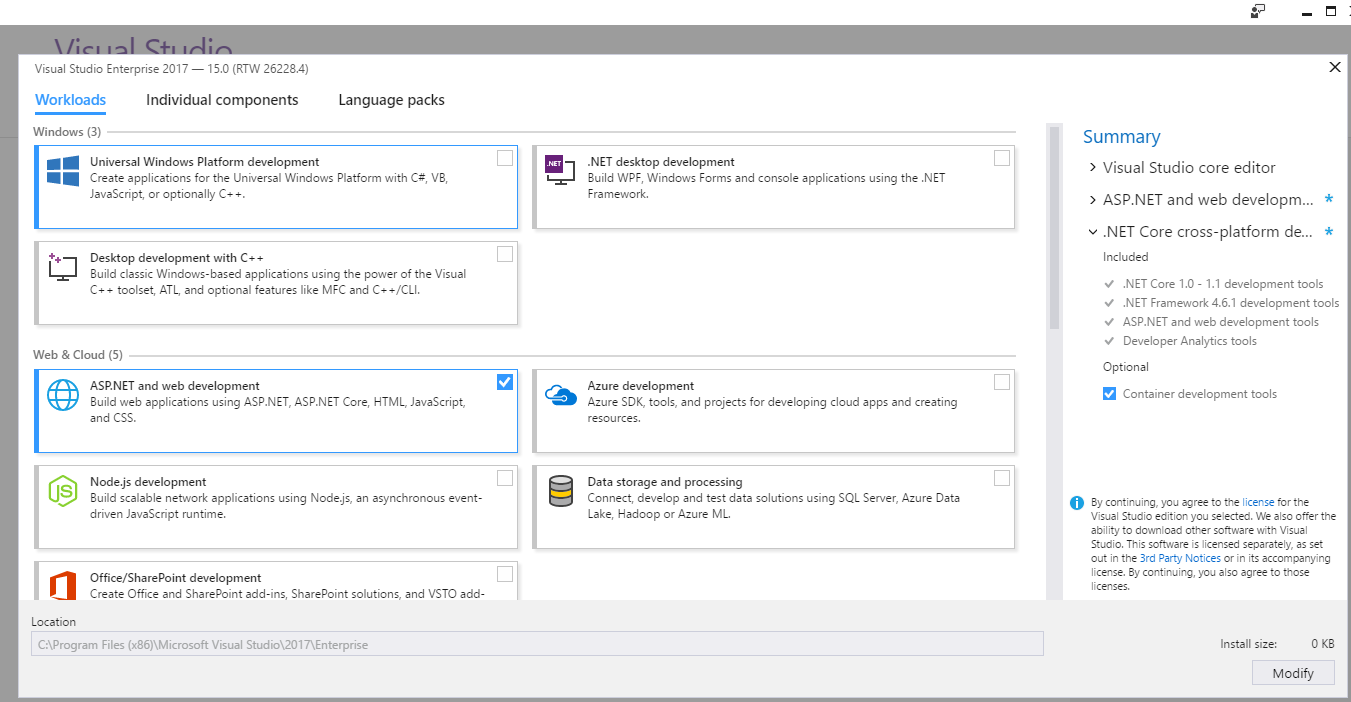Open the Language packs tab
Viewport: 1351px width, 702px height.
391,100
